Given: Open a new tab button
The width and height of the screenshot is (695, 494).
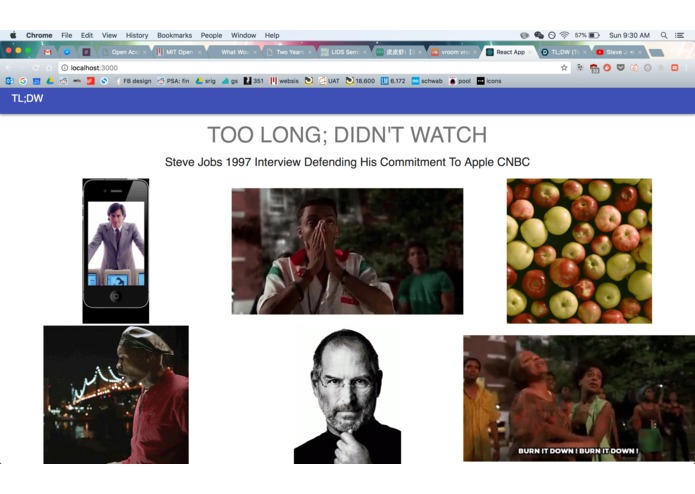Looking at the screenshot, I should tap(656, 53).
